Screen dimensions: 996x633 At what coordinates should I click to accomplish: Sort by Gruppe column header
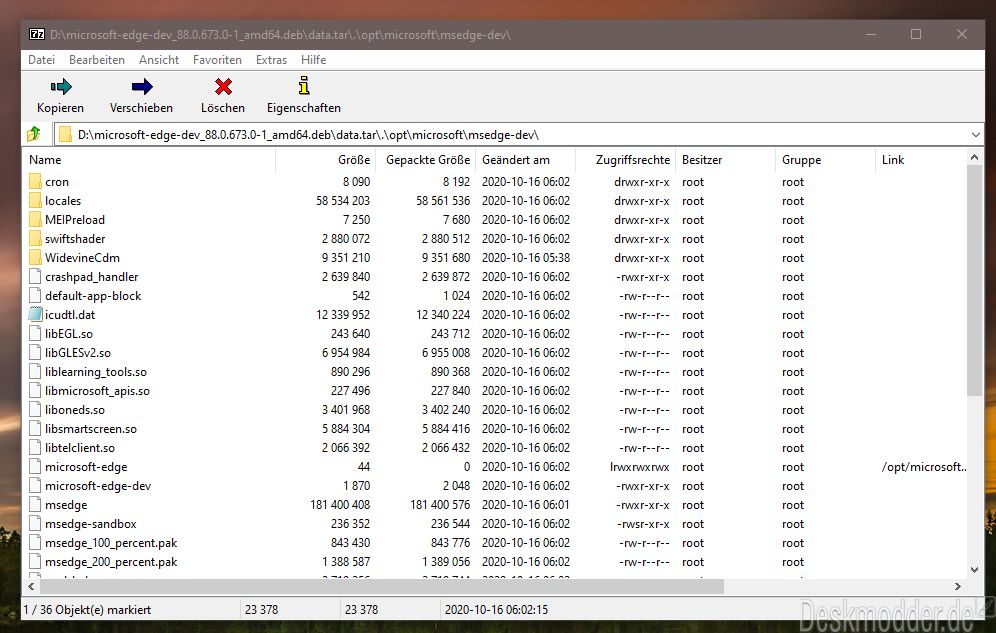pos(826,160)
